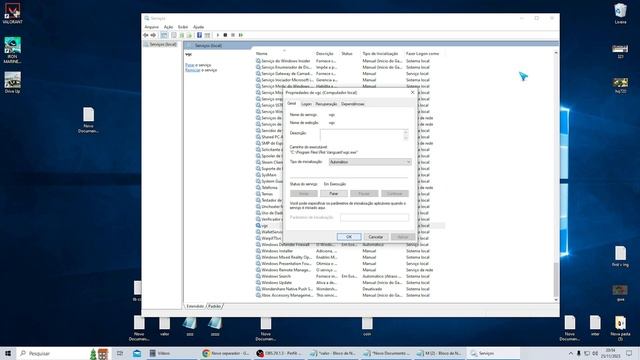
Task: Click the Reiniciar o serviço link
Action: 193,70
